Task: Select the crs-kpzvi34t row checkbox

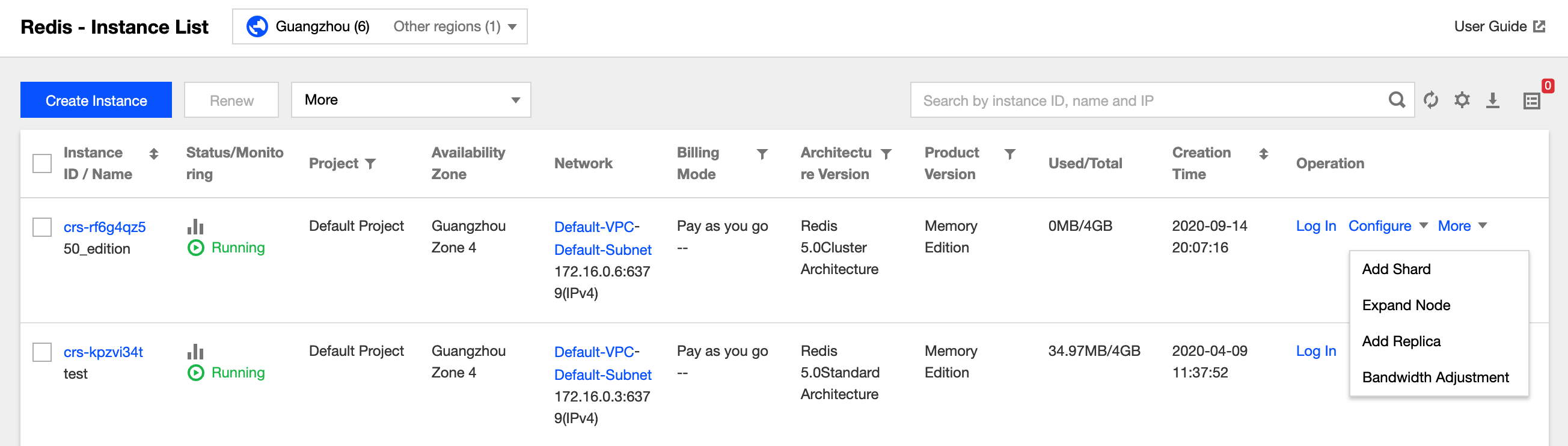Action: (42, 352)
